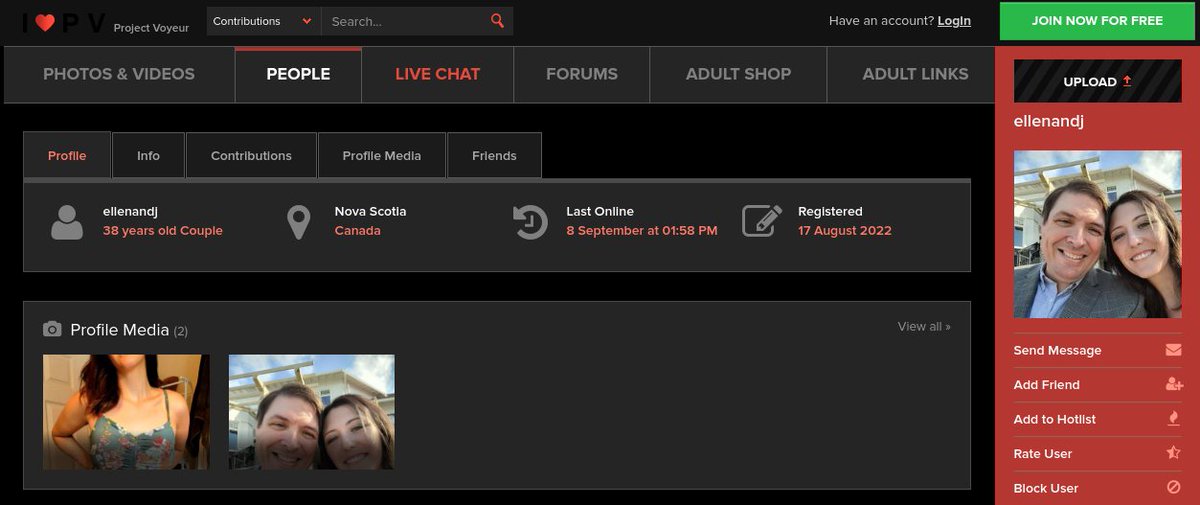Click the Profile Media camera icon

coord(52,329)
